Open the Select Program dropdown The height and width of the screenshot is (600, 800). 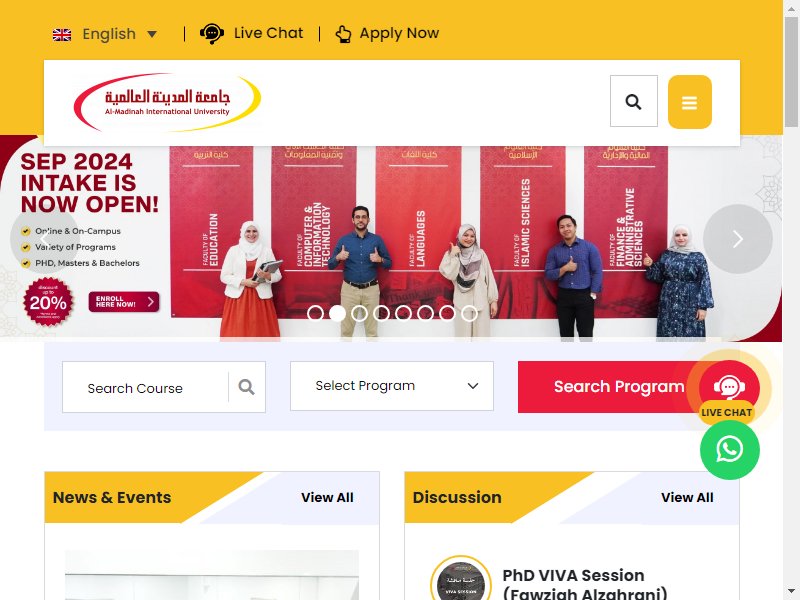click(392, 386)
